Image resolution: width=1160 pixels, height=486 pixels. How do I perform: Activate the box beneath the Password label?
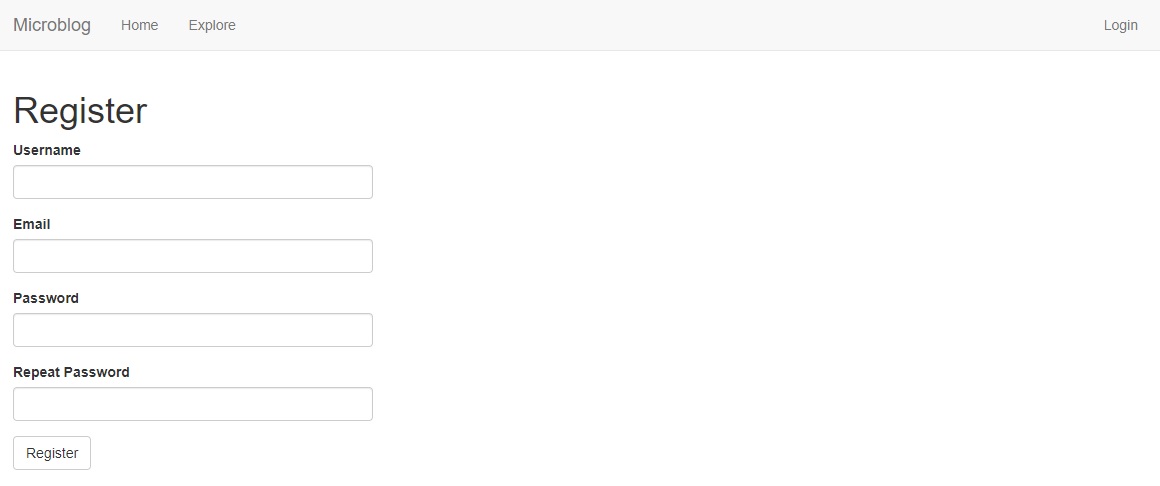193,330
